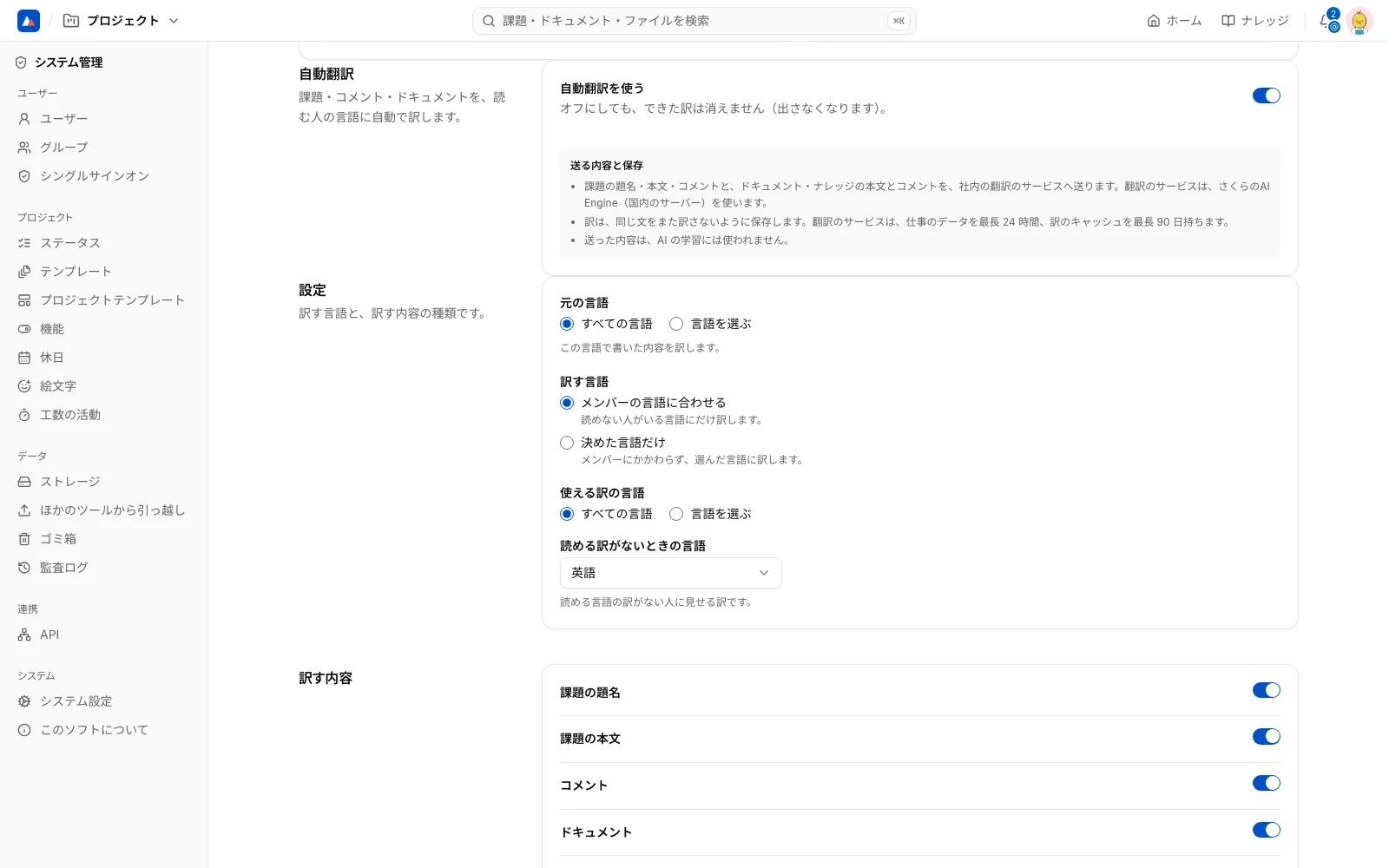Select すべての言語 under 元の言語
This screenshot has height=868, width=1389.
coord(567,324)
